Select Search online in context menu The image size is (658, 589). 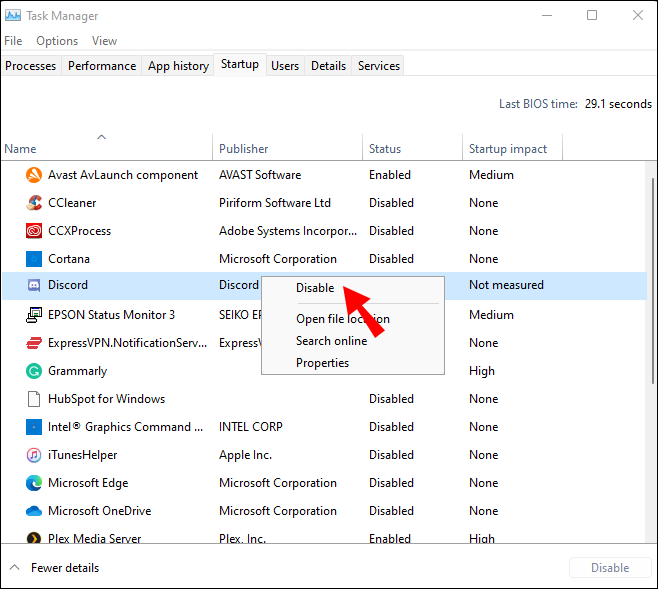click(x=331, y=341)
